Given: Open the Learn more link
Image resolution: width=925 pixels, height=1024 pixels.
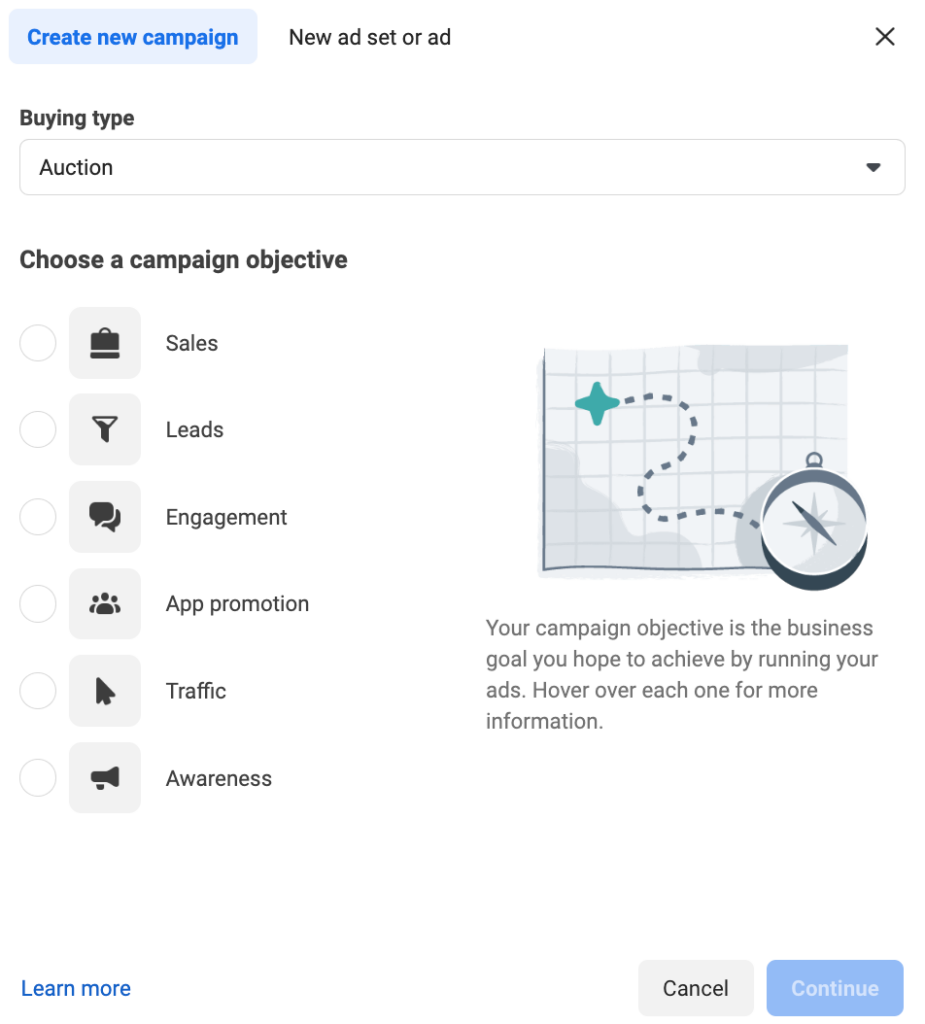Looking at the screenshot, I should [76, 988].
